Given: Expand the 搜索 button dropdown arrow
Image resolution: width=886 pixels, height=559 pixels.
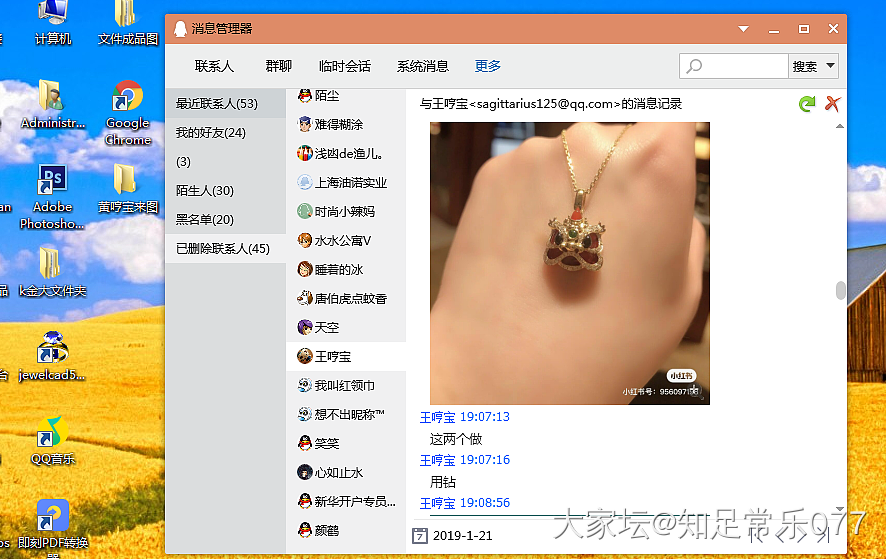Looking at the screenshot, I should [829, 67].
